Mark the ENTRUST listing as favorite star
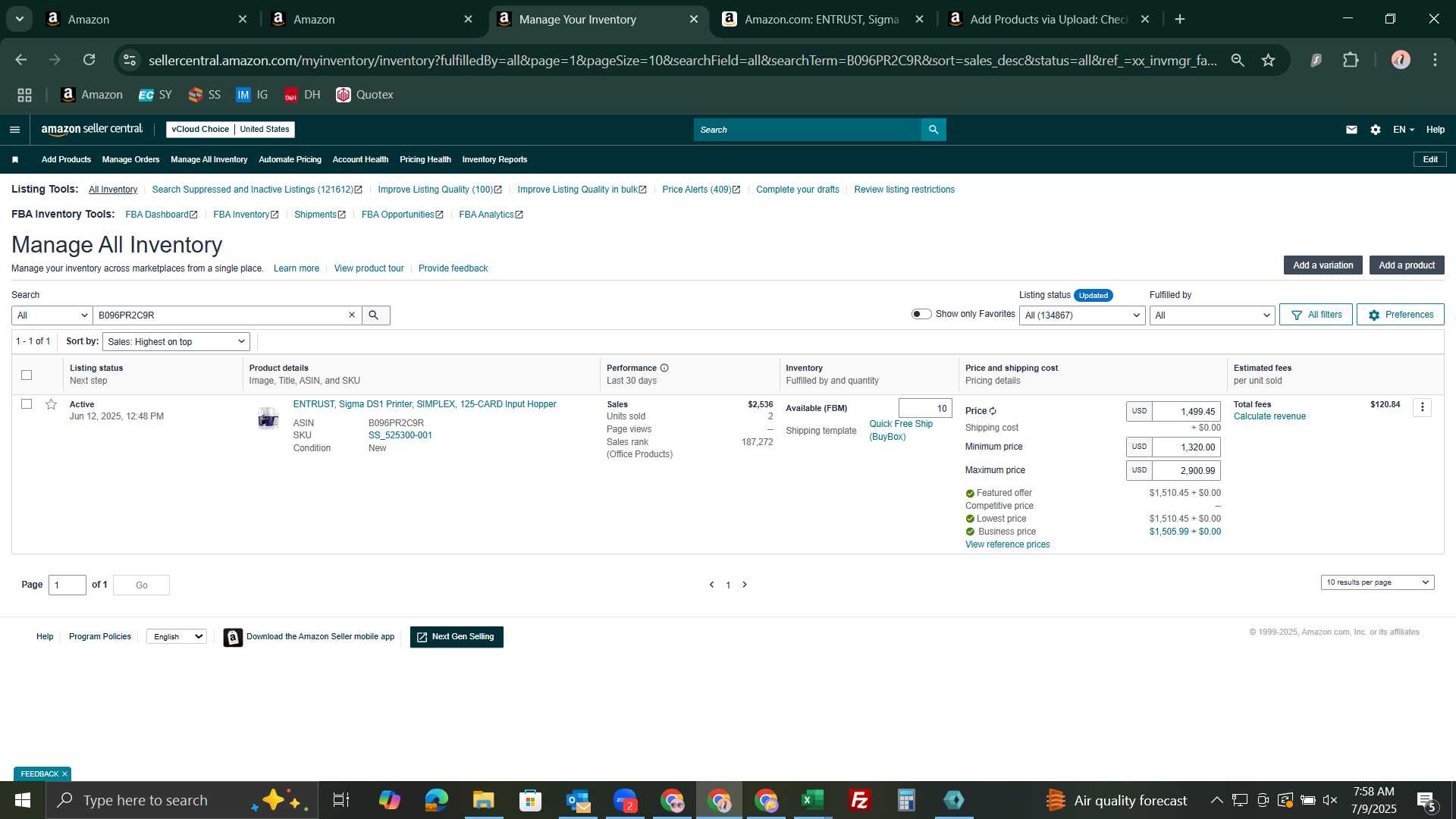This screenshot has width=1456, height=819. tap(51, 404)
